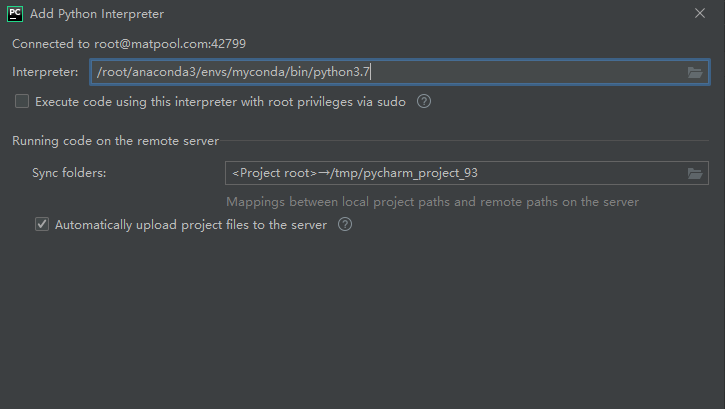Click '/tmp/pycharm_project_93' remote path text
Image resolution: width=725 pixels, height=409 pixels.
tap(404, 173)
